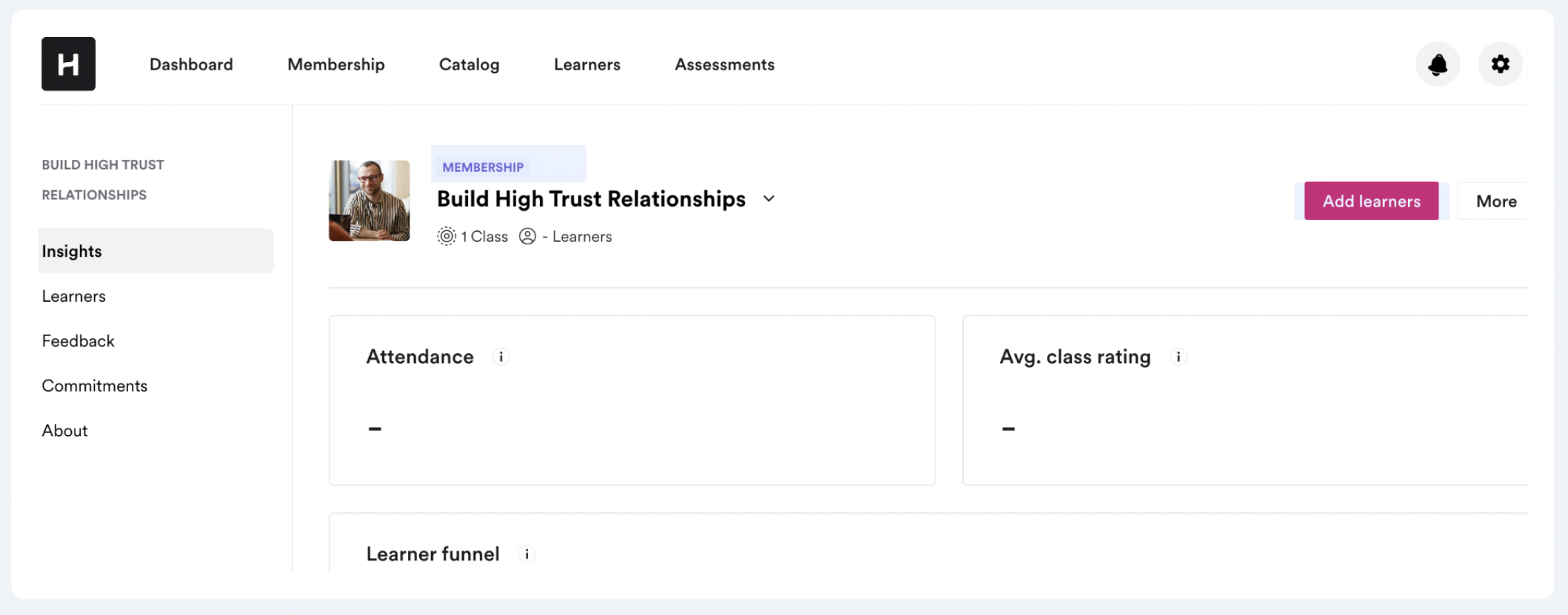View Avg. class rating info tooltip

tap(1178, 357)
